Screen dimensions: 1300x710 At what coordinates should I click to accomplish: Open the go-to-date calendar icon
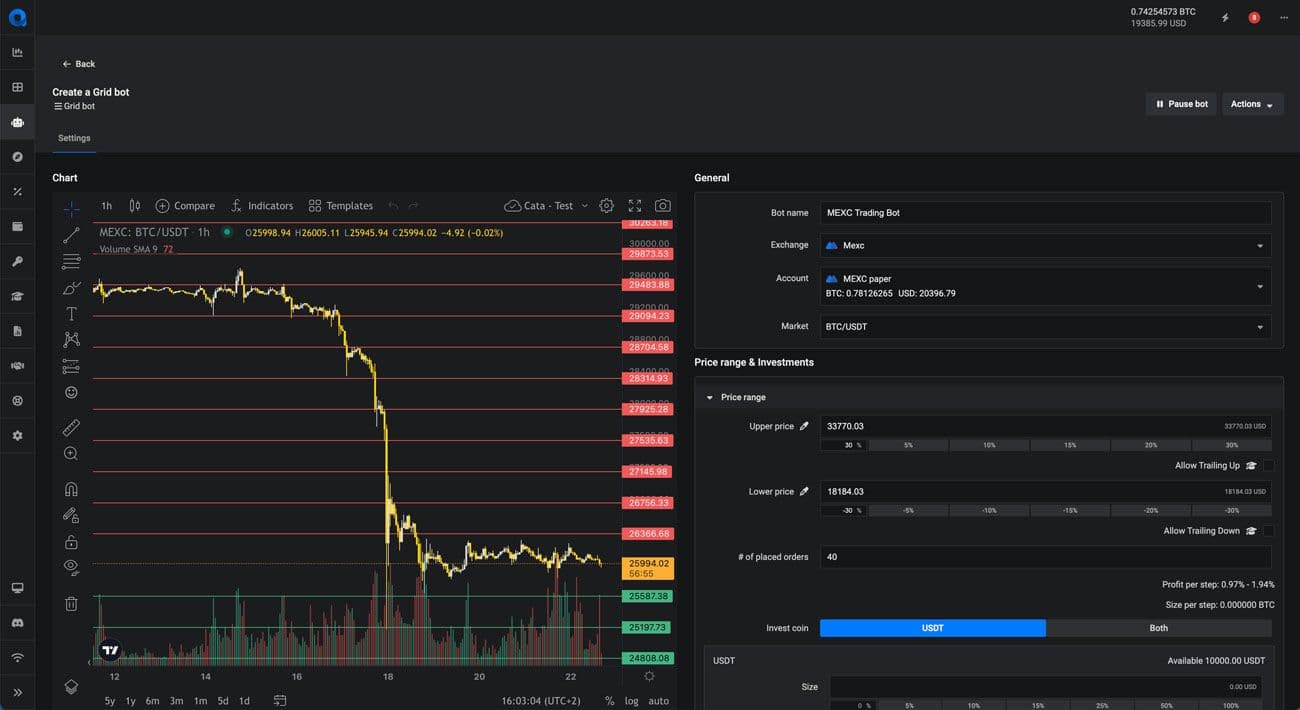click(281, 701)
